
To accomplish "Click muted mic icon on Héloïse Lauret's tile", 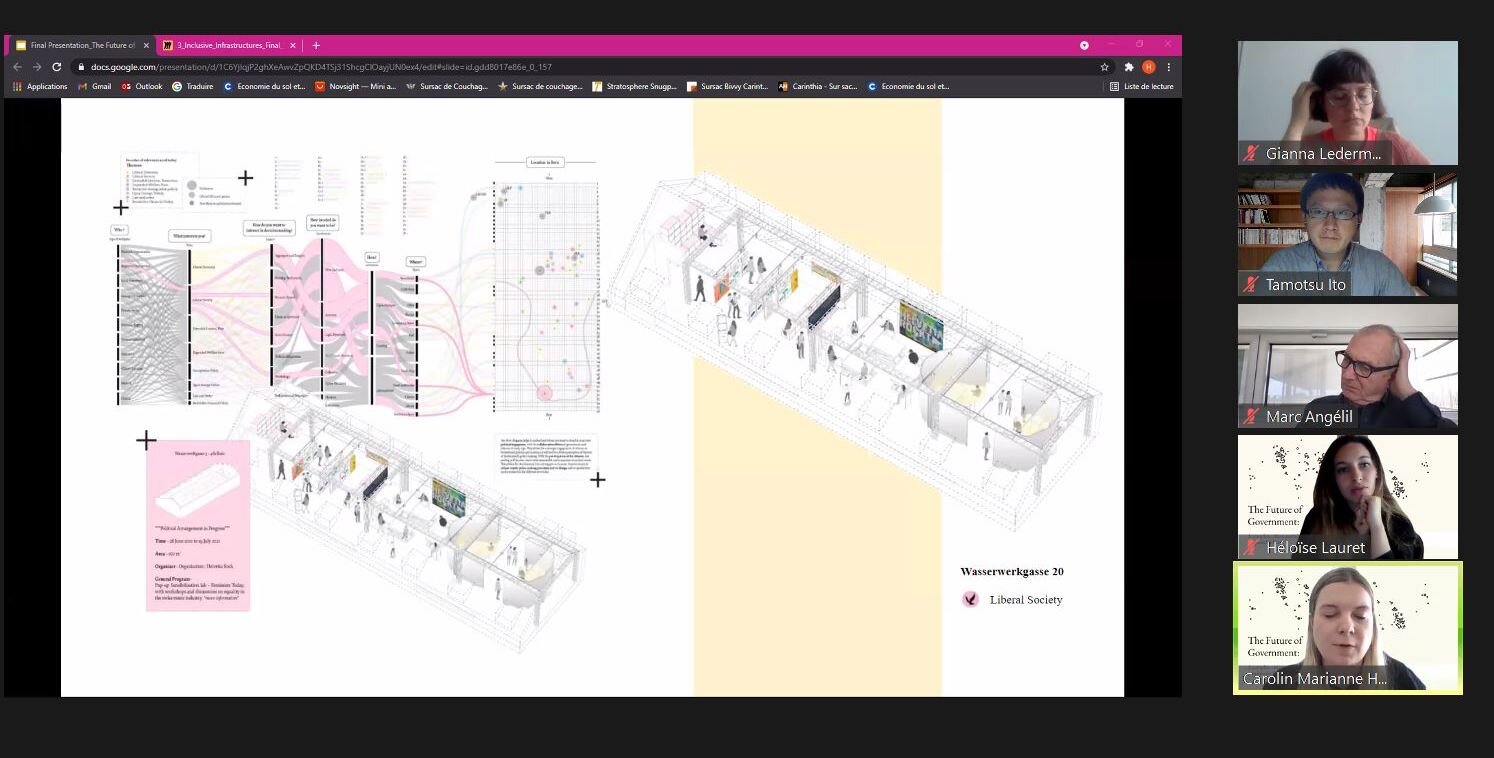I will (1250, 548).
